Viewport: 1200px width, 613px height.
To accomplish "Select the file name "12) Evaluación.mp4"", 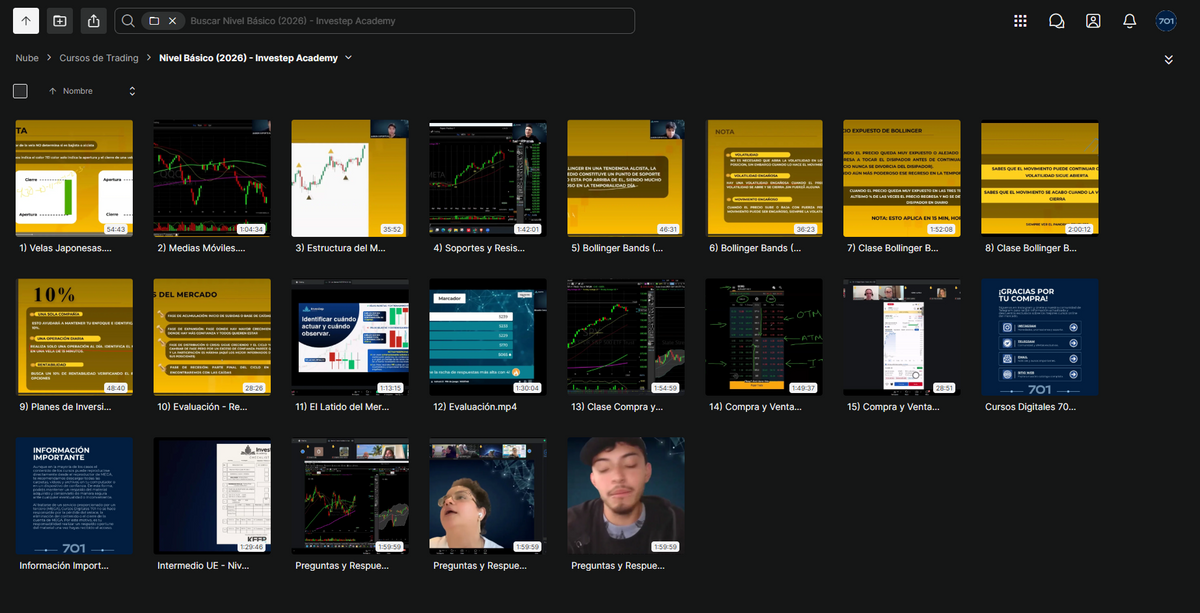I will click(476, 407).
